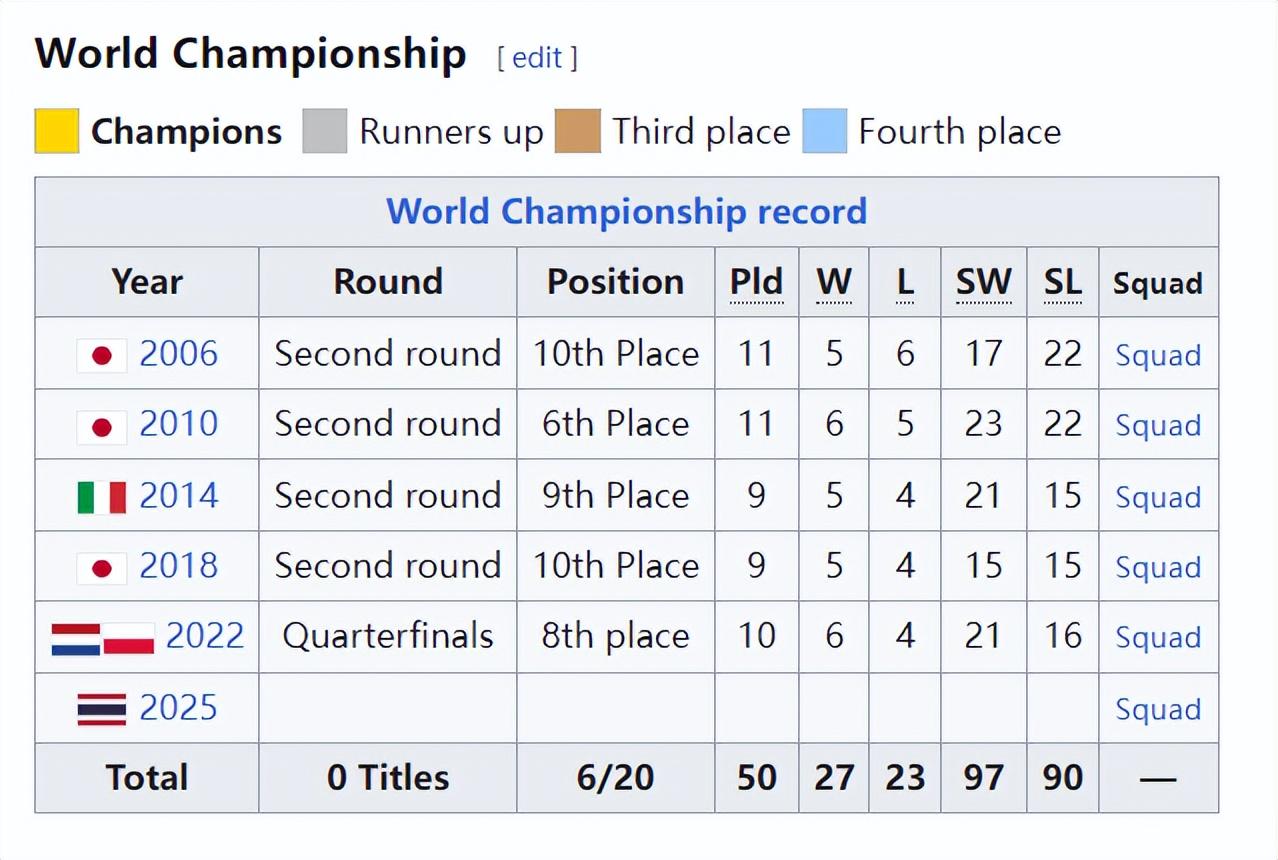Click the gray Runners up swatch
Image resolution: width=1278 pixels, height=860 pixels.
[325, 132]
